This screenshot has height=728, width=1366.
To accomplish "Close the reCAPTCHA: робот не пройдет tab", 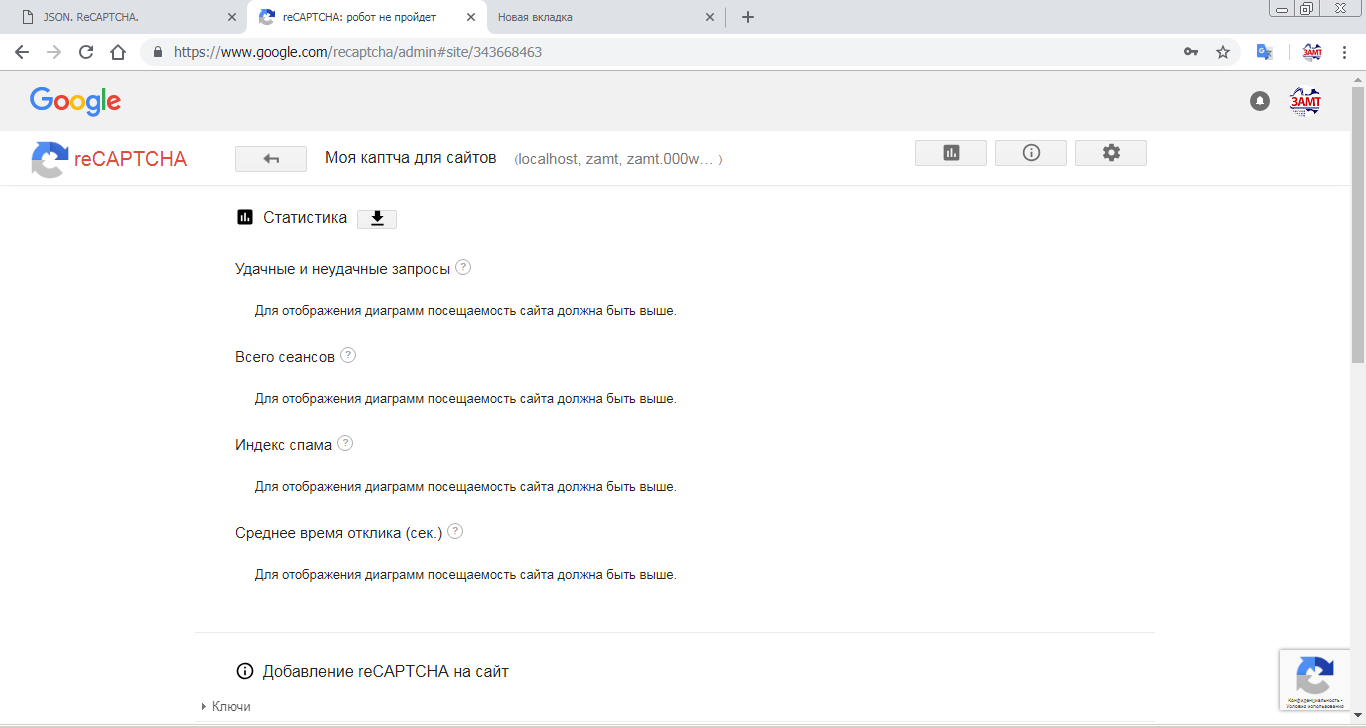I will point(470,17).
